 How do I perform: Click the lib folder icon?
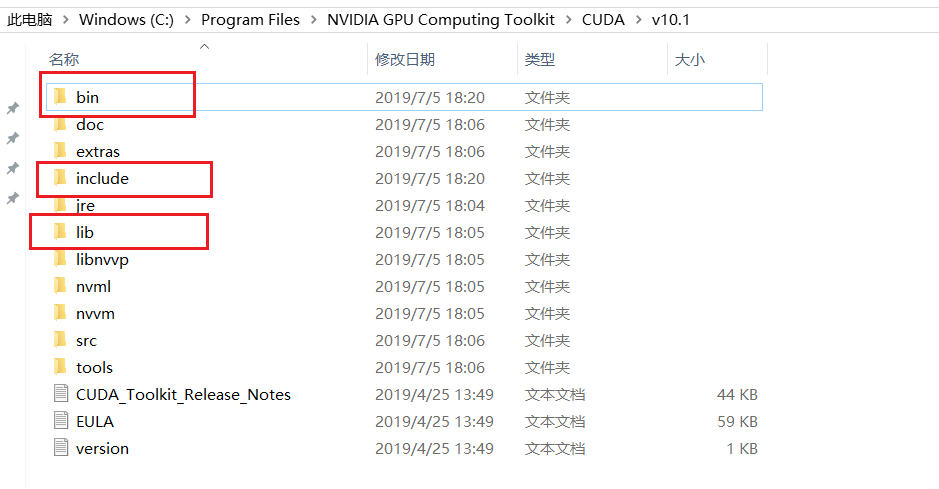[60, 232]
